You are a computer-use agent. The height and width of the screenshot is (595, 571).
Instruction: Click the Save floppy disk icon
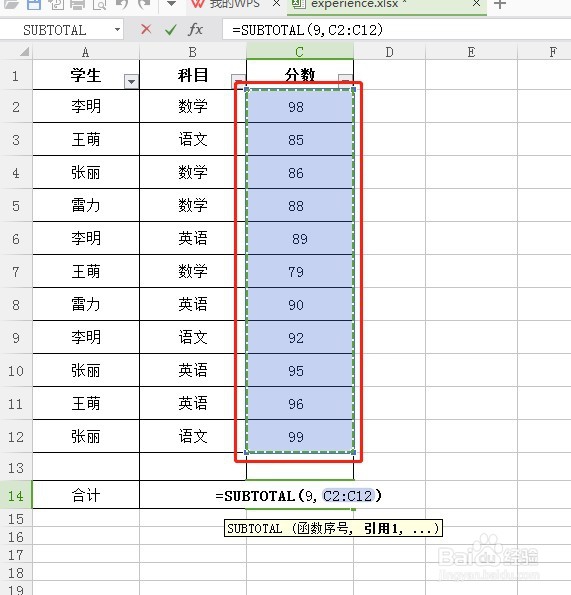34,4
